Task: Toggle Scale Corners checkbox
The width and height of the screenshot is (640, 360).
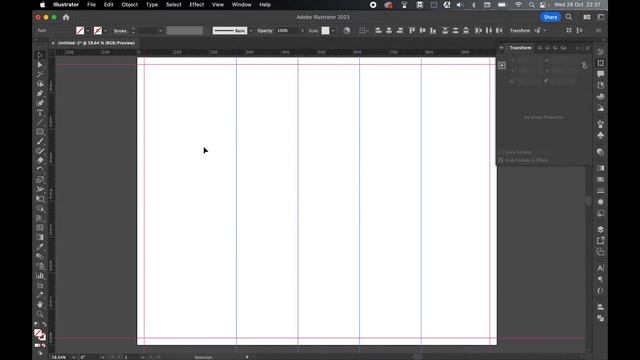Action: pyautogui.click(x=501, y=152)
